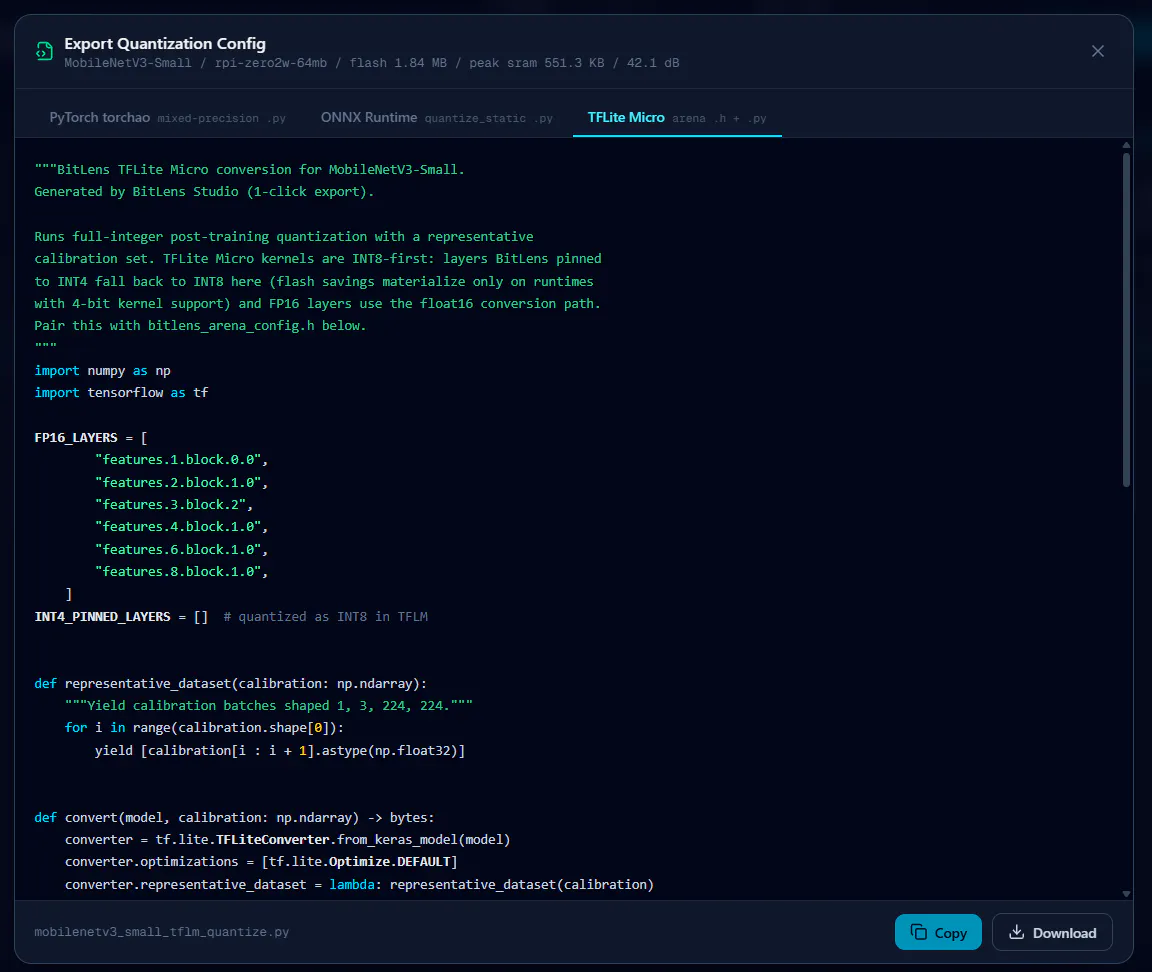The width and height of the screenshot is (1152, 972).
Task: Click the "Yield calibration batches" docstring line
Action: 269,705
